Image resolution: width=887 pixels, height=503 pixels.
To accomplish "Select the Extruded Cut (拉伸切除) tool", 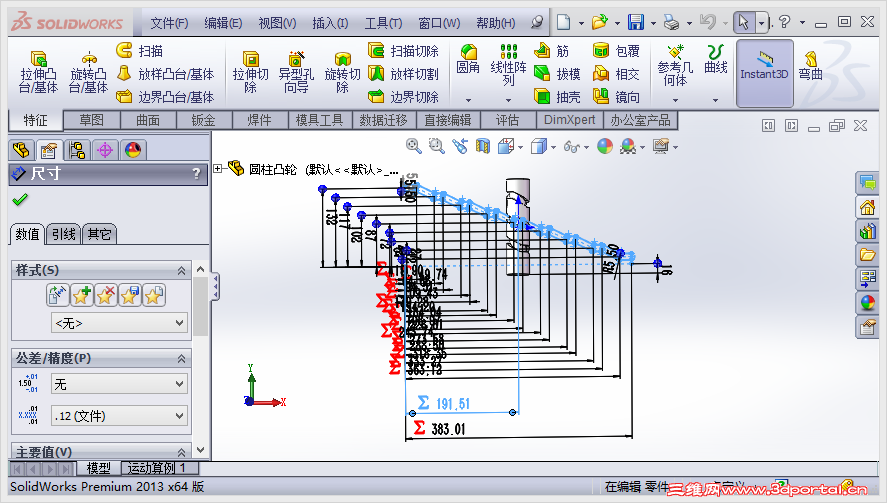I will 251,72.
